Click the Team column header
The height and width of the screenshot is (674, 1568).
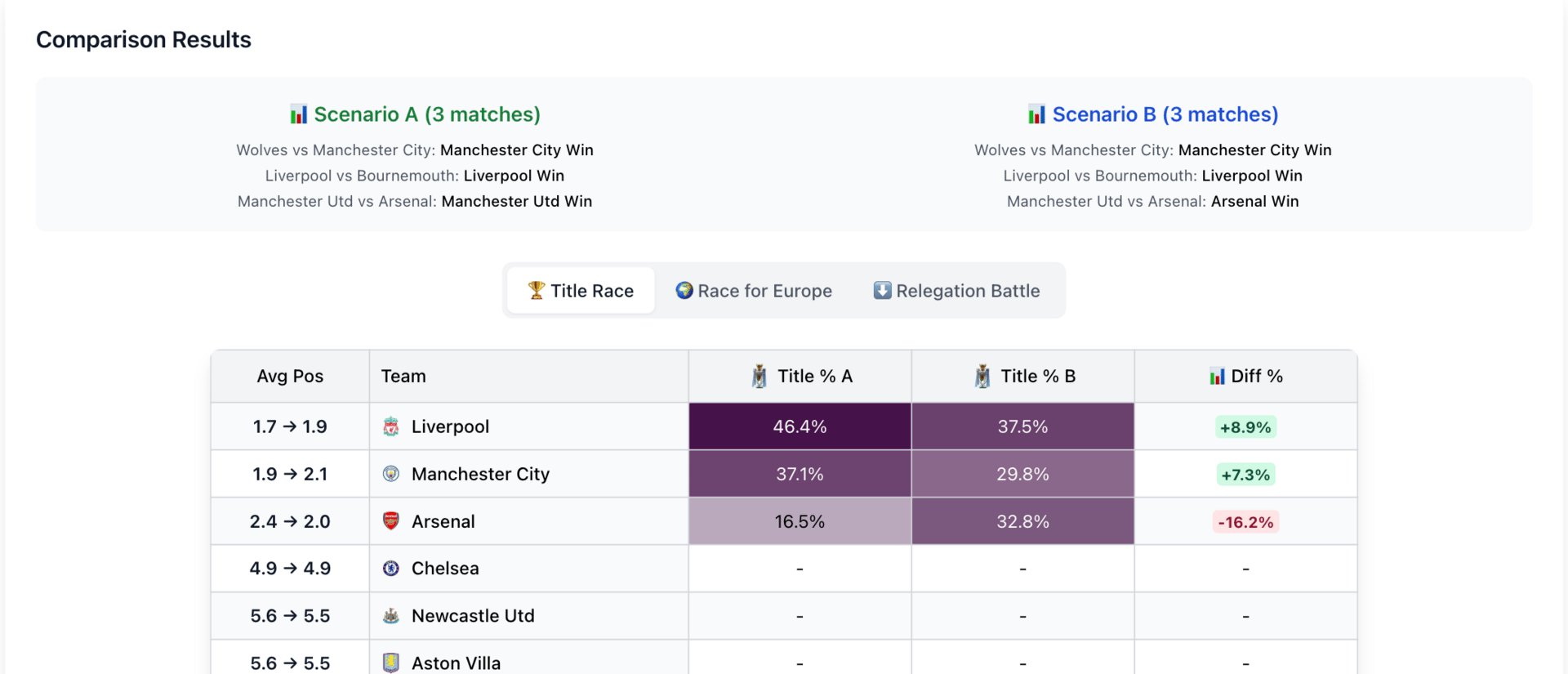tap(403, 377)
